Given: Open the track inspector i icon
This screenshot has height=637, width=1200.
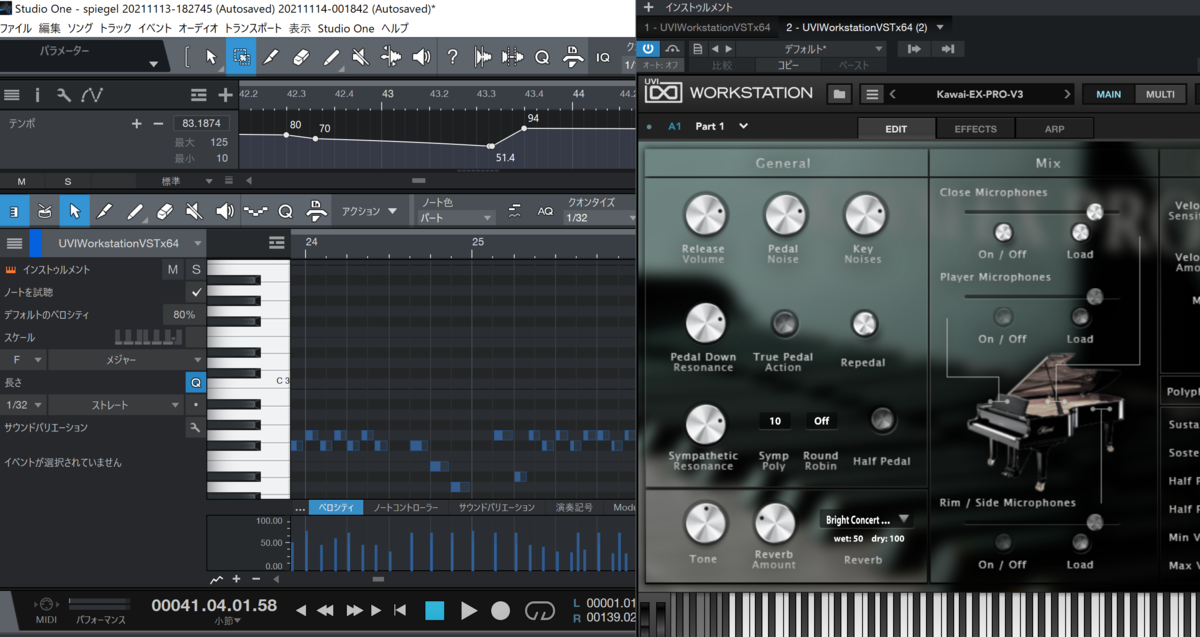Looking at the screenshot, I should (x=38, y=95).
